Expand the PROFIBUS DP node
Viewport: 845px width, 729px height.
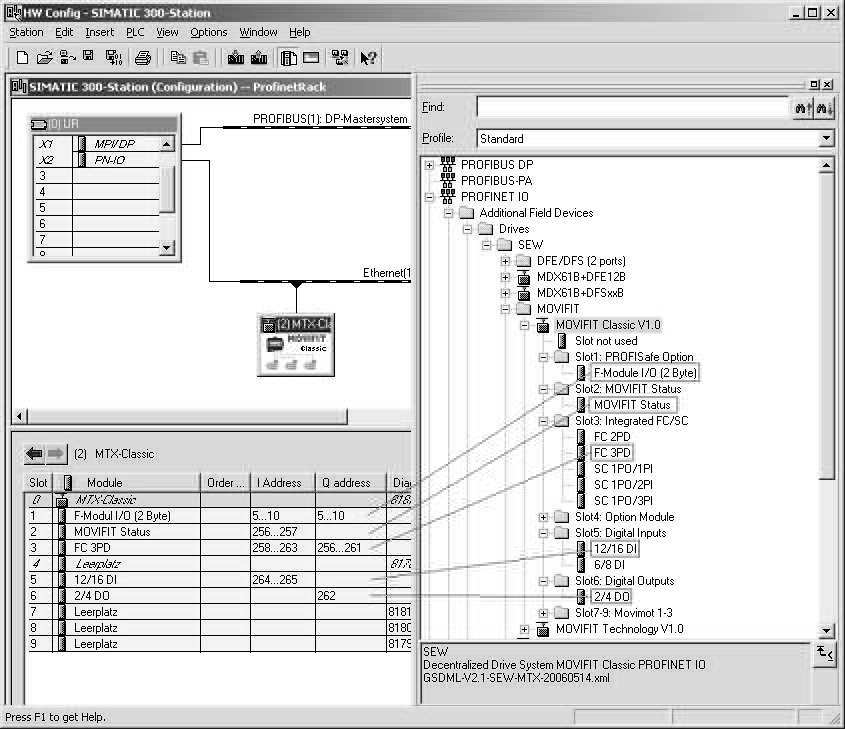point(429,165)
